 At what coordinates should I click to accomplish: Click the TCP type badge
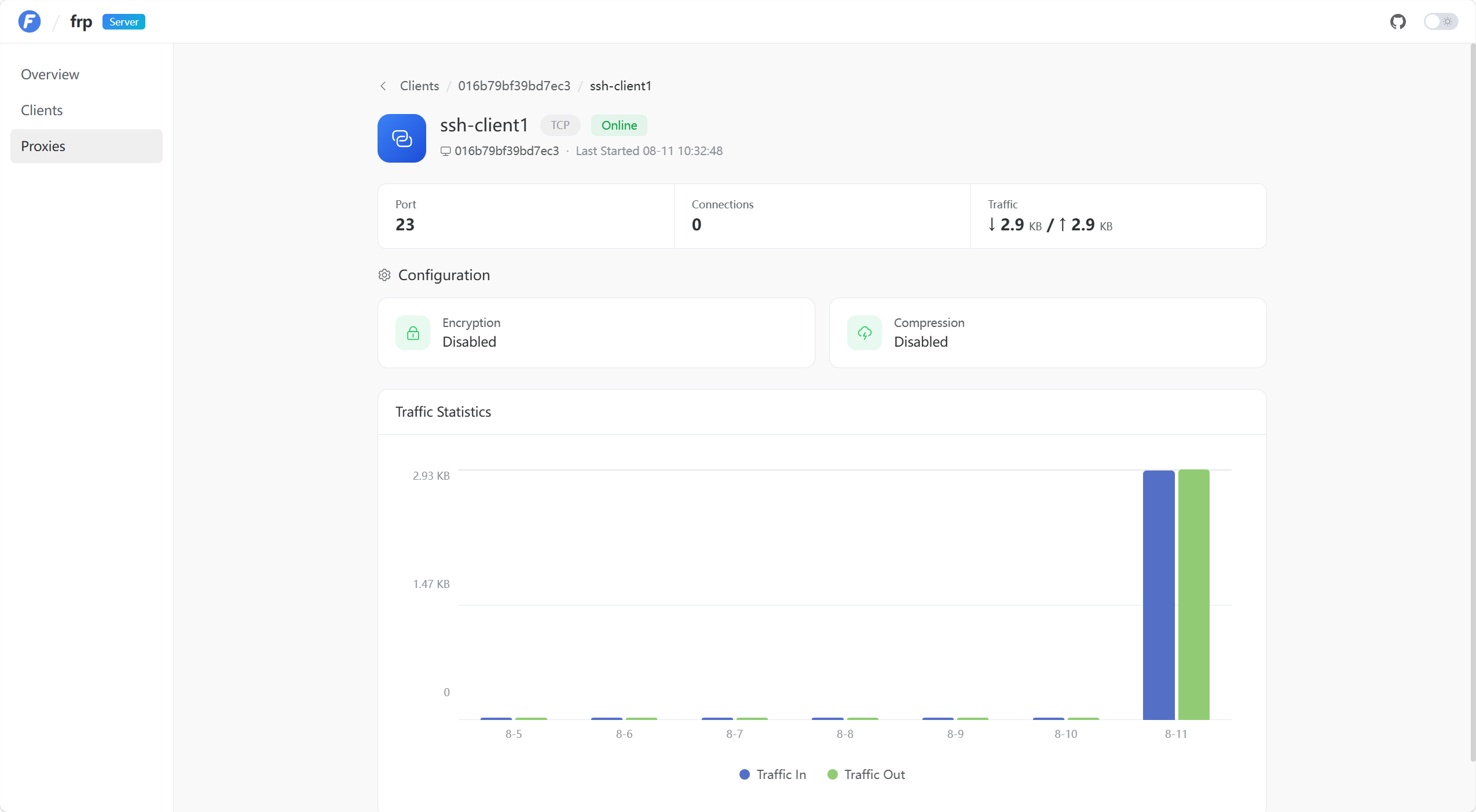(x=560, y=125)
